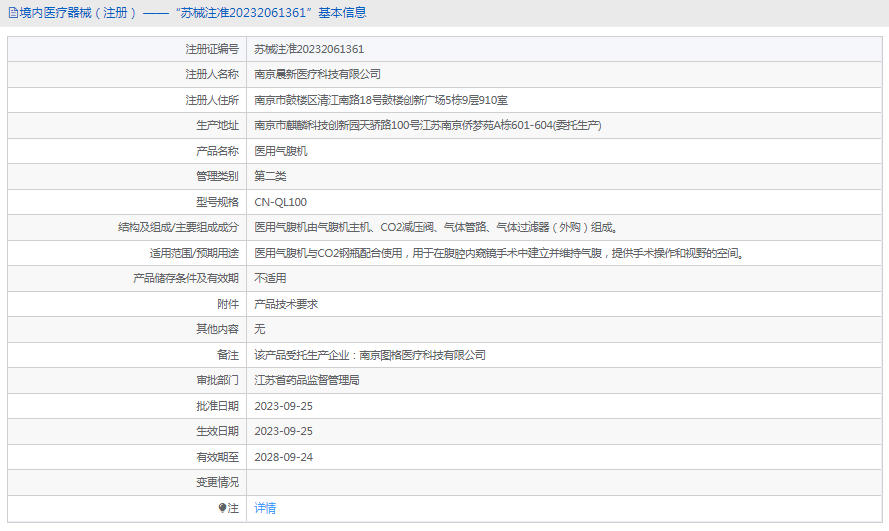Click the 生效日期 label
The height and width of the screenshot is (531, 889).
(x=217, y=431)
